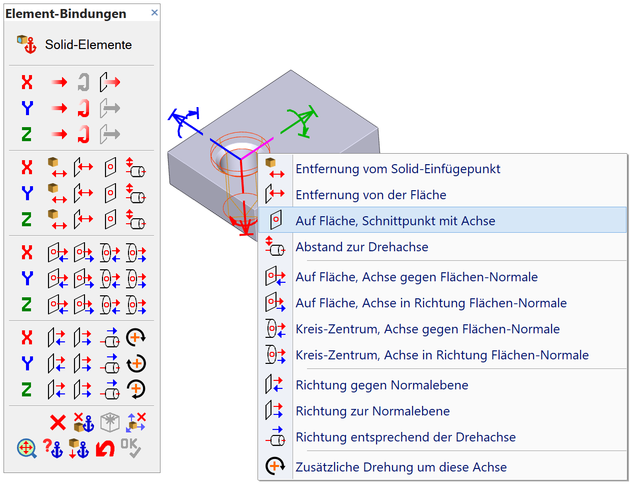Screen dimensions: 632x485
Task: Click X-row straight red arrow icon
Action: coord(59,81)
